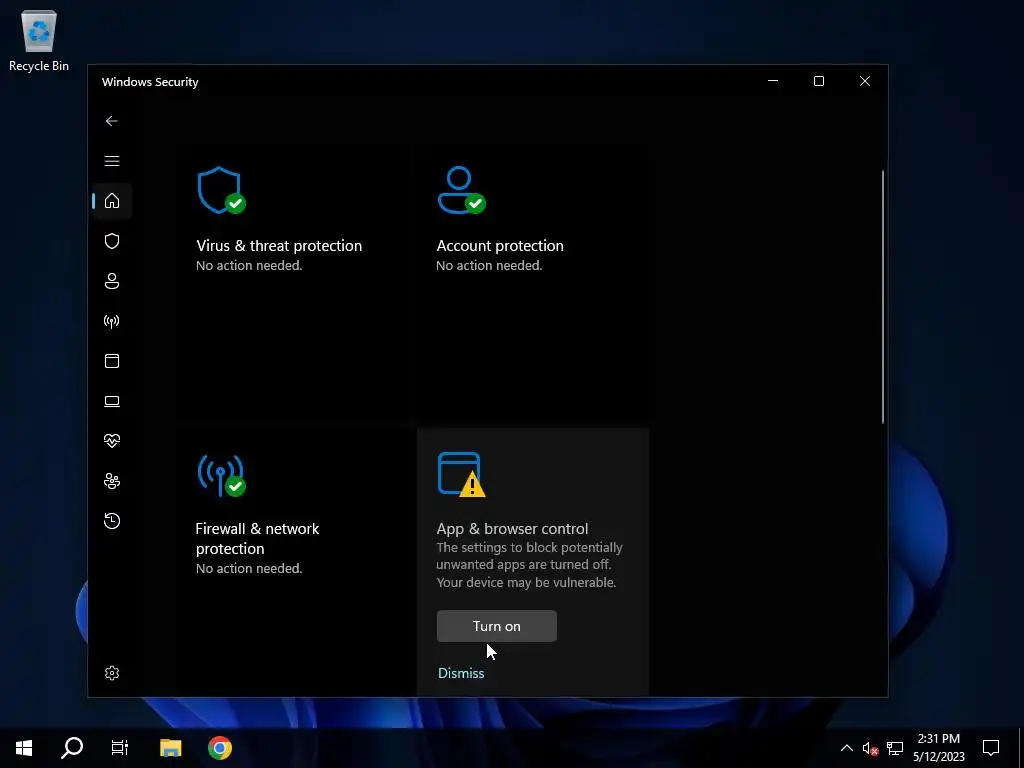Maximize the Windows Security window
Screen dimensions: 1024x768
pos(819,81)
